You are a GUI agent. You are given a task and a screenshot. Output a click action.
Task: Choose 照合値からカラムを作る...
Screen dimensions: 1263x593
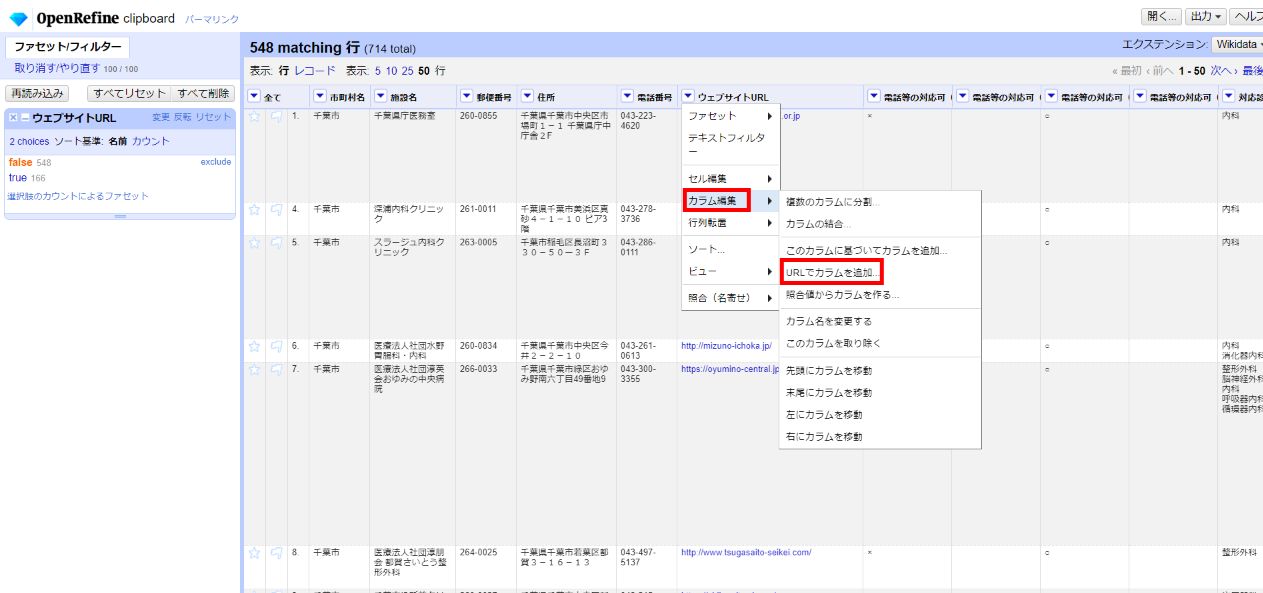[880, 295]
